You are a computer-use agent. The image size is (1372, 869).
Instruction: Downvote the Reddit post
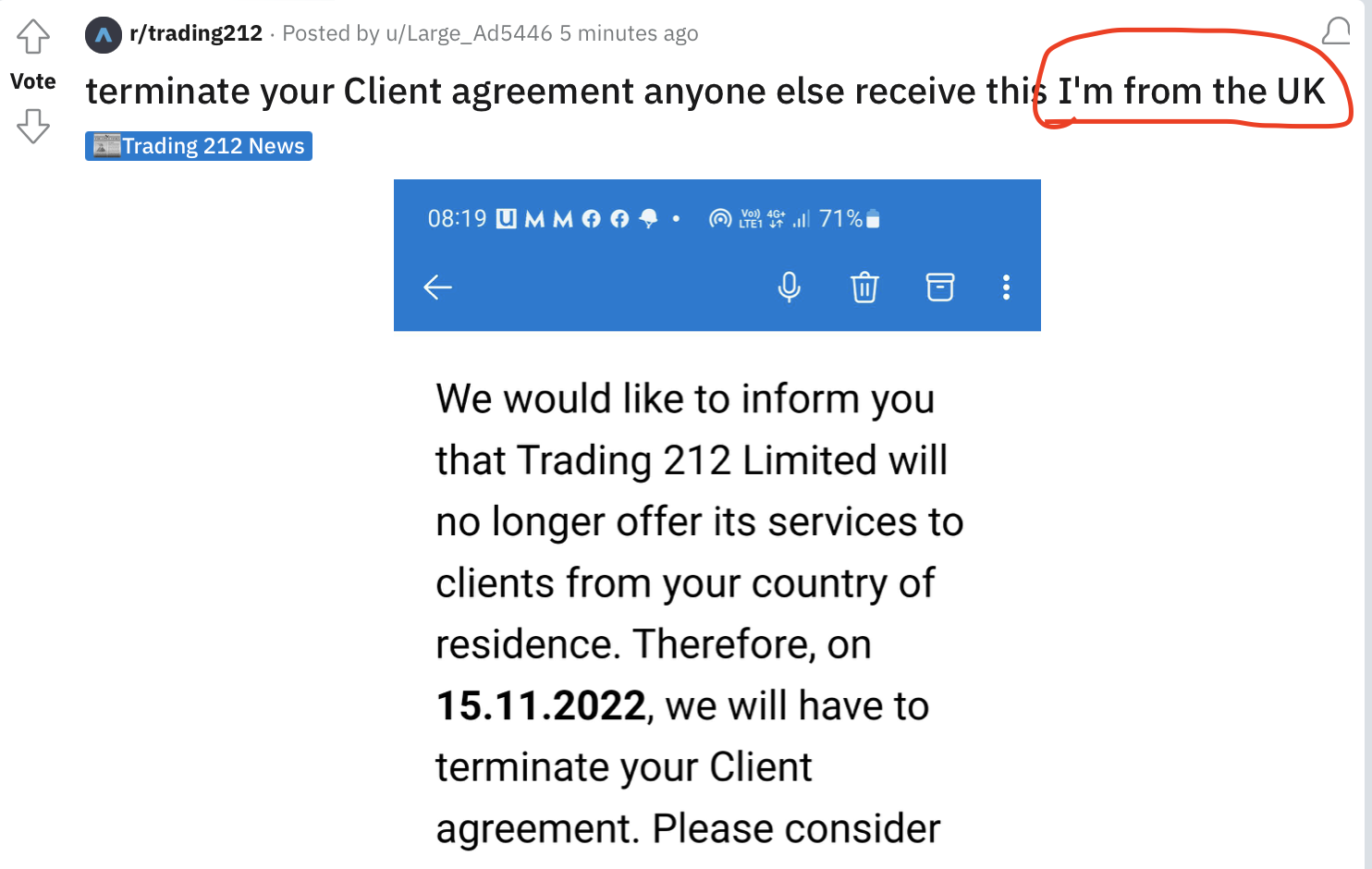coord(33,126)
